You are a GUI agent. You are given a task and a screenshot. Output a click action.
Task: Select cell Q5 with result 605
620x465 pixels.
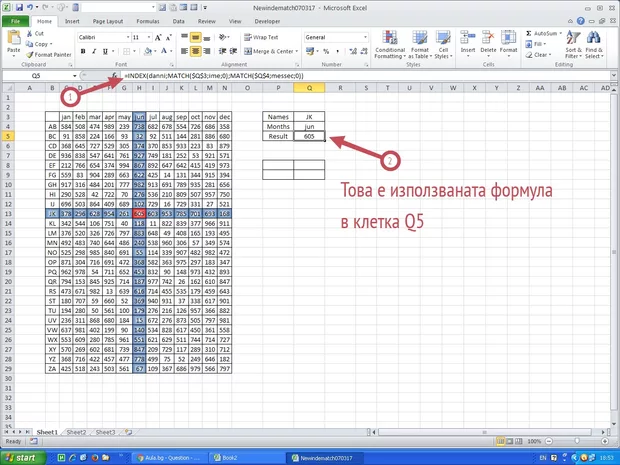pyautogui.click(x=309, y=136)
